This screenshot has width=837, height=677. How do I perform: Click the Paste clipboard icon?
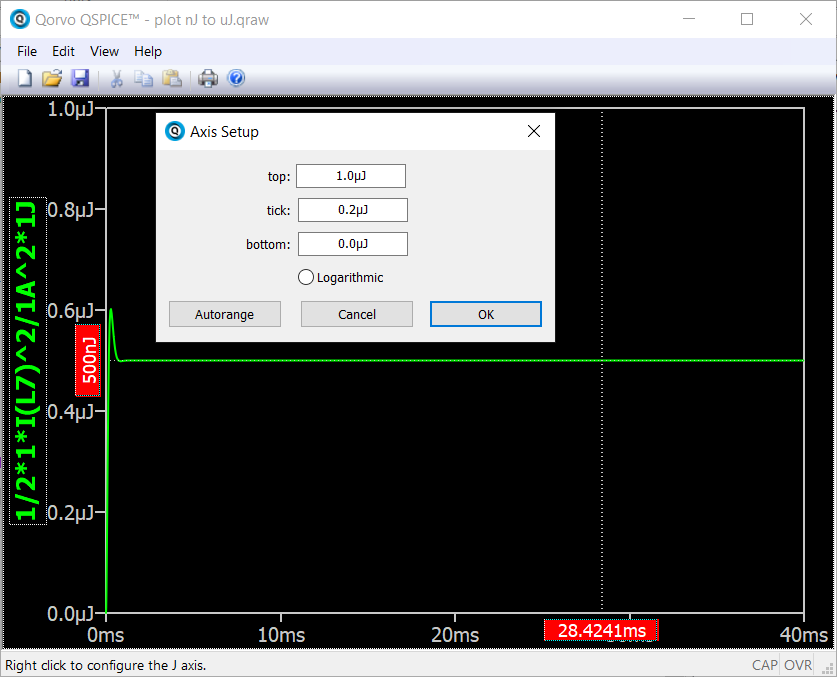pos(172,78)
